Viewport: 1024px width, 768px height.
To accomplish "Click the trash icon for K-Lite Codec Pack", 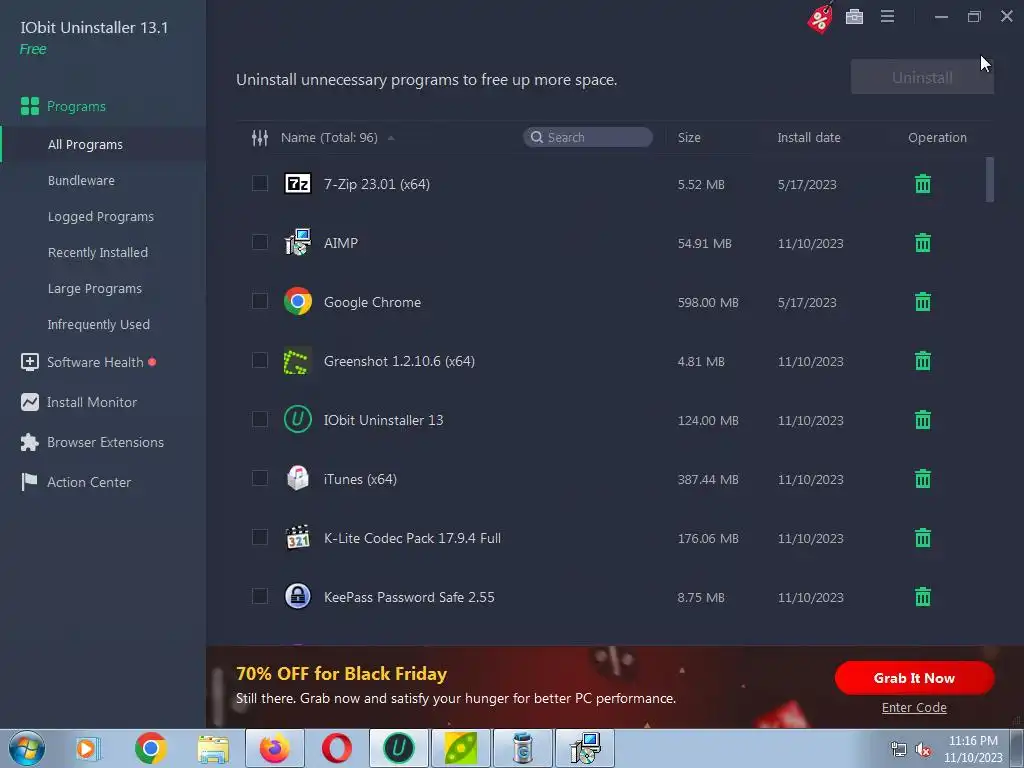I will point(922,538).
